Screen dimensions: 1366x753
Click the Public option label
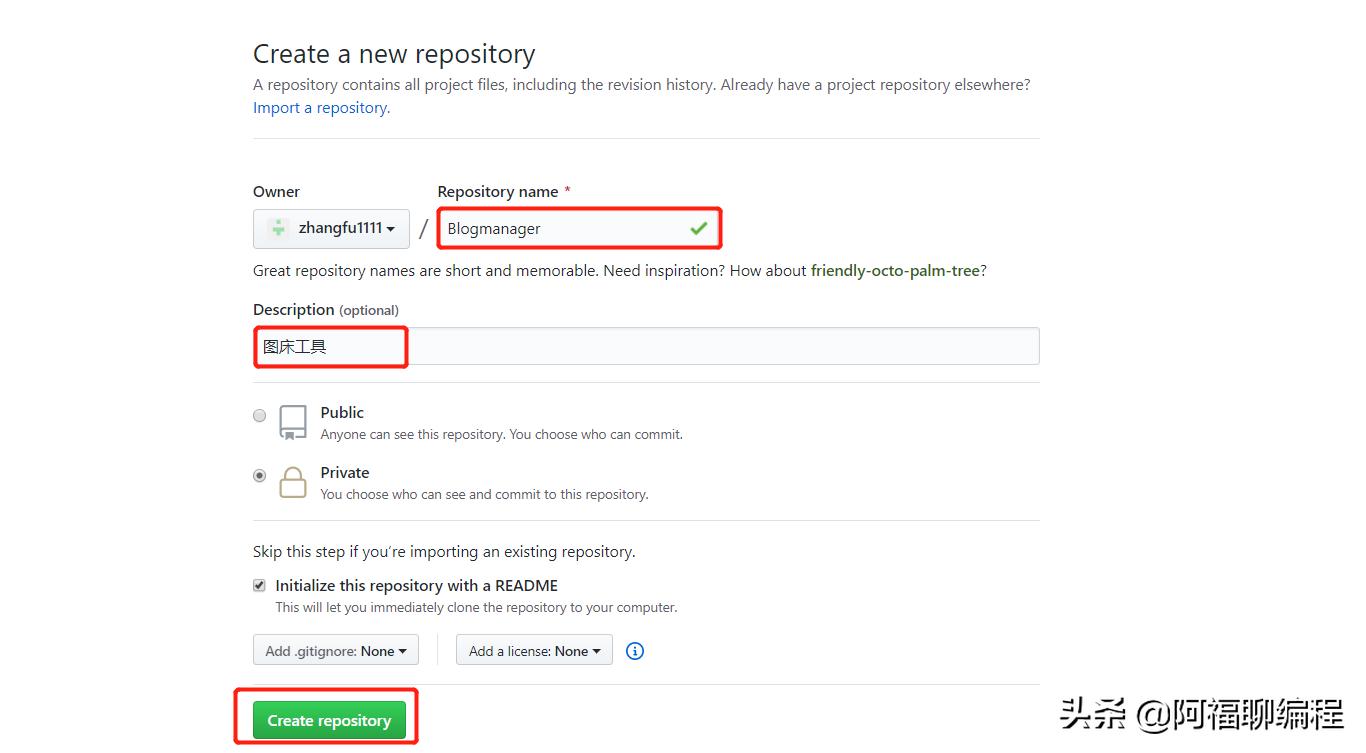[342, 412]
